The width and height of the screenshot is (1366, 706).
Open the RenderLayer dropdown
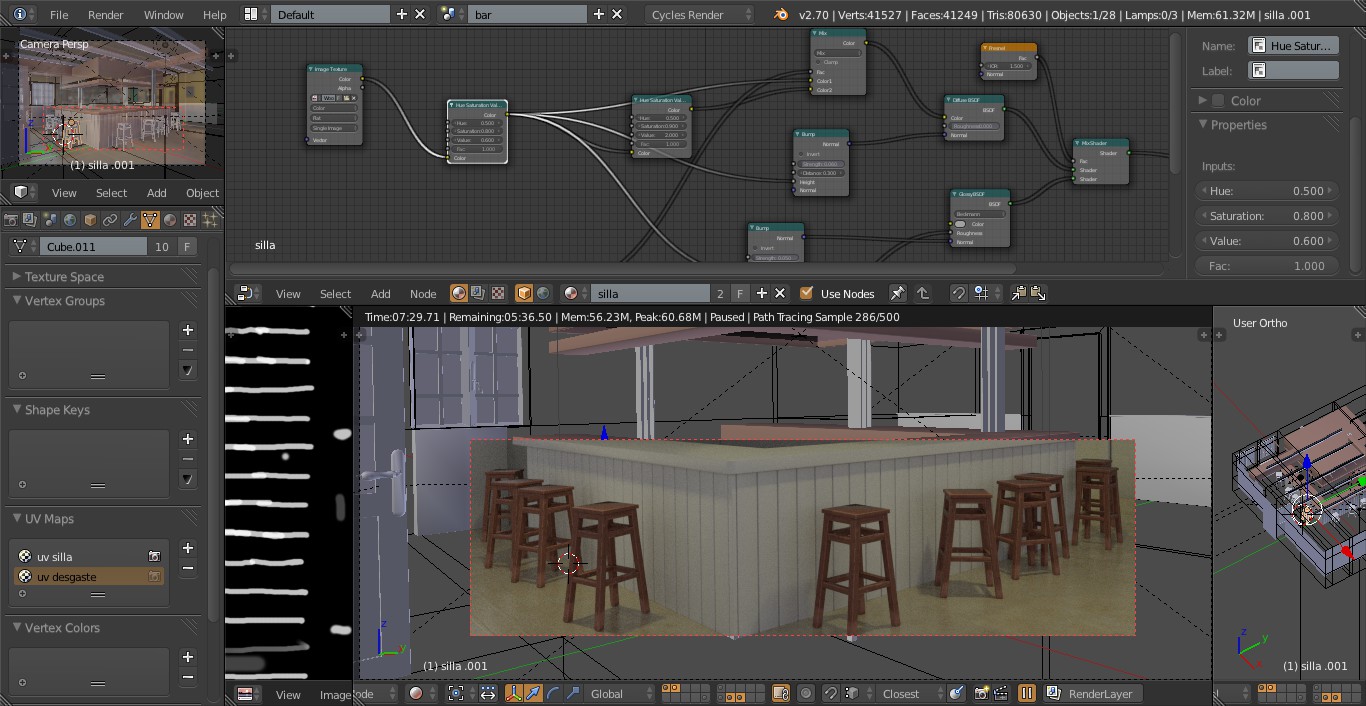pyautogui.click(x=1092, y=693)
